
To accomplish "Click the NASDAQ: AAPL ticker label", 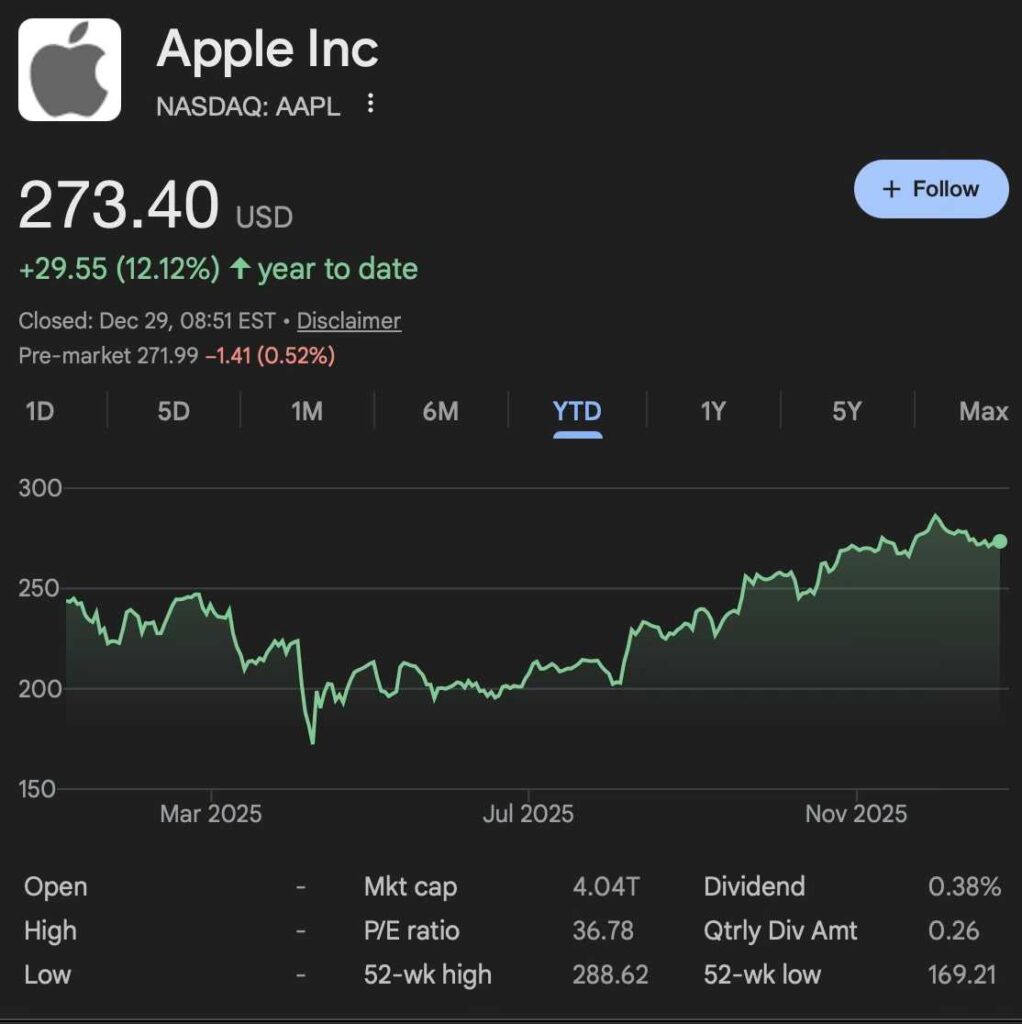I will click(248, 106).
